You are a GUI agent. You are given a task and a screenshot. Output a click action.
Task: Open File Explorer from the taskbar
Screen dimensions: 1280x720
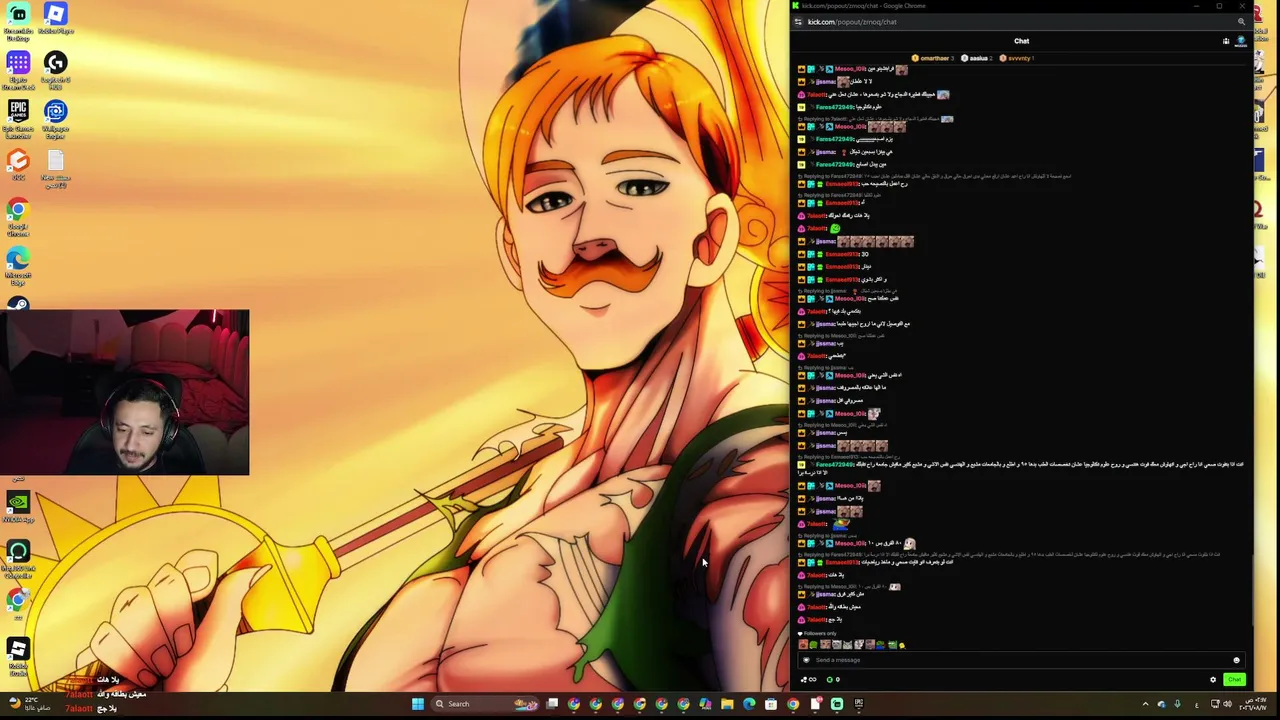727,704
